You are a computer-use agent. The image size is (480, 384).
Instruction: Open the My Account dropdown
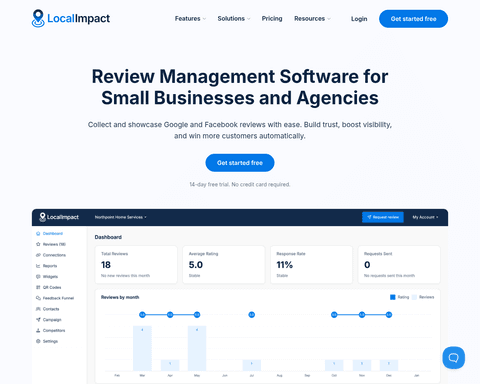click(x=425, y=217)
